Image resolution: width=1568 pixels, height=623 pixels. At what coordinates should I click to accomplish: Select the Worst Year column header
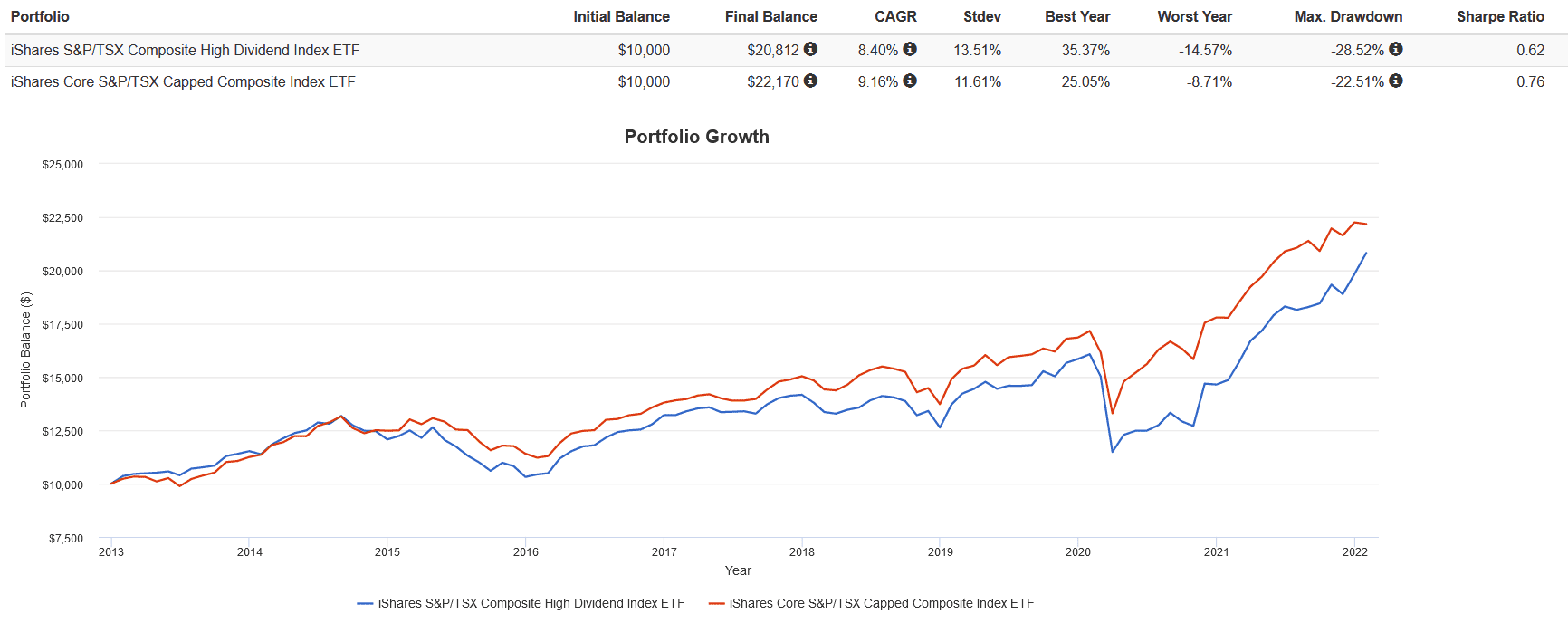(x=1194, y=16)
